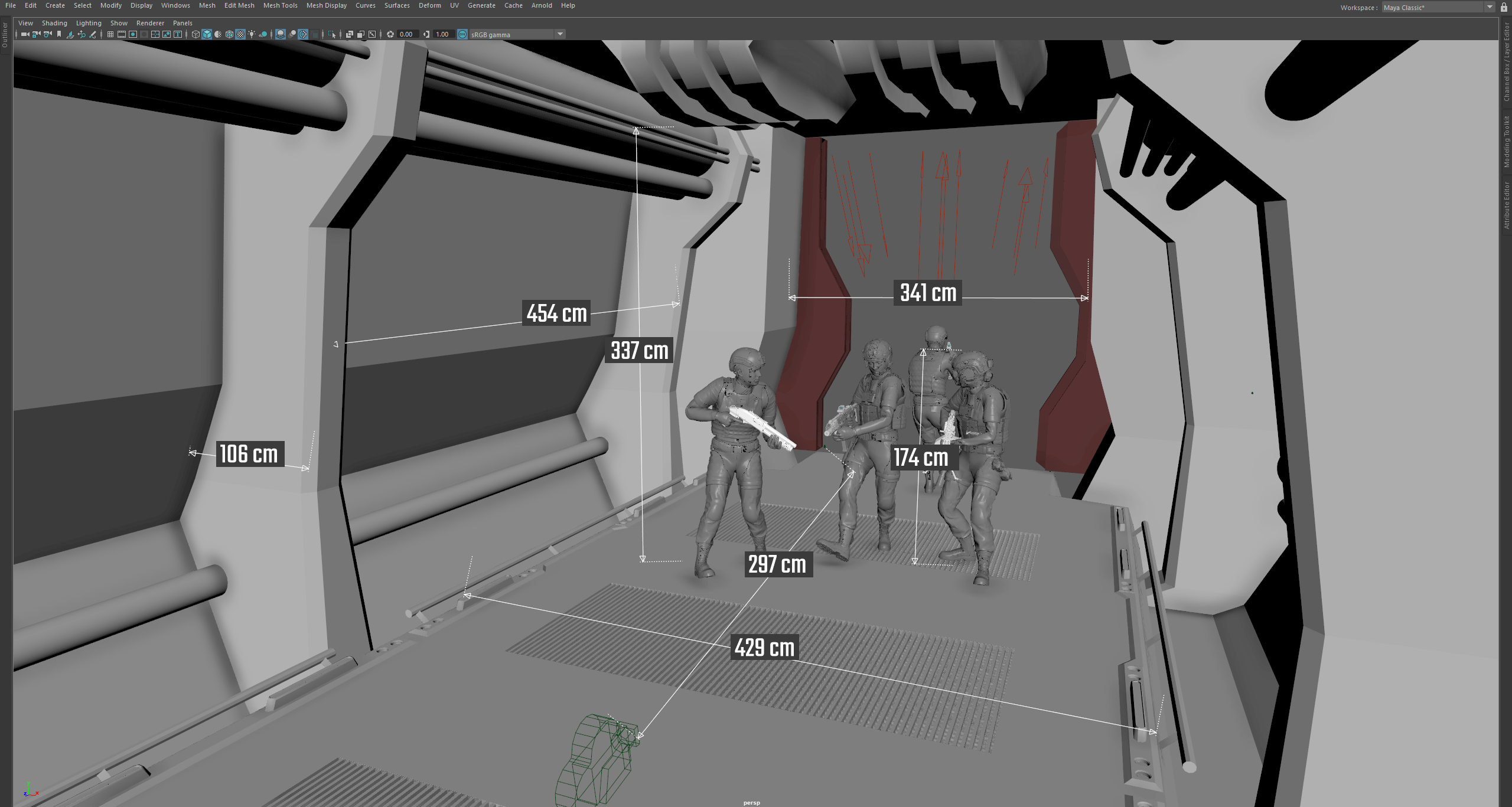
Task: Click the Attribute Editor side tab
Action: 1507,205
